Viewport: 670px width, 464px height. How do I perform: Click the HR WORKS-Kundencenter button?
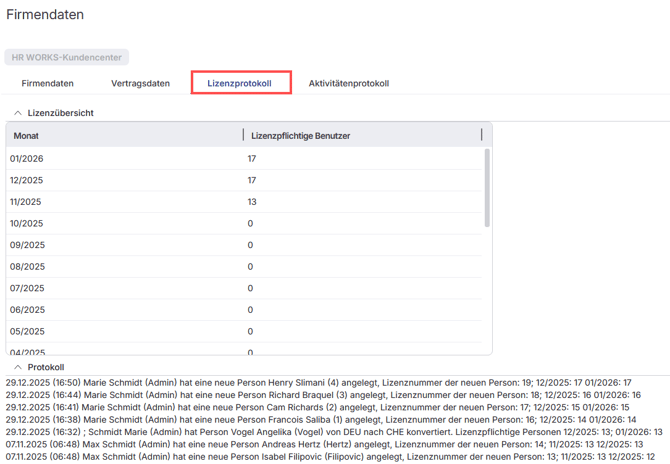67,58
